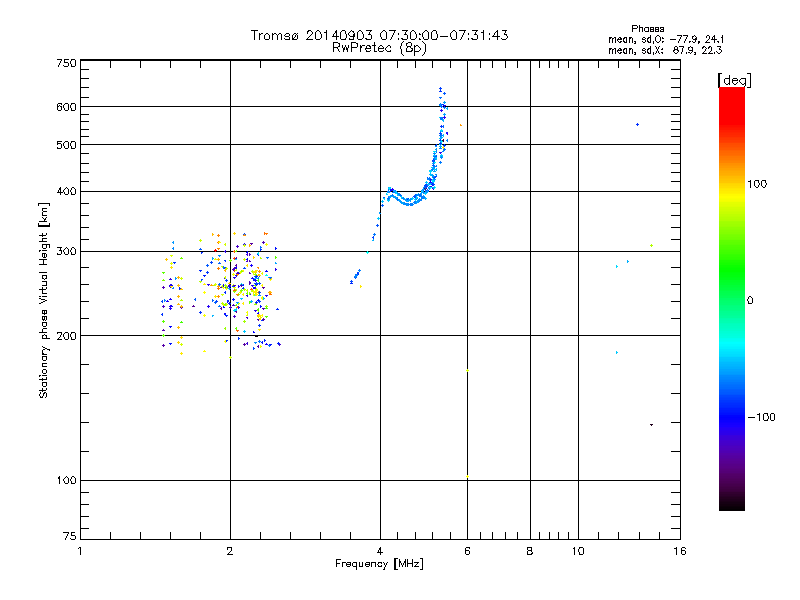Image resolution: width=800 pixels, height=600 pixels.
Task: Click the y-axis tick label '500'
Action: [x=66, y=145]
